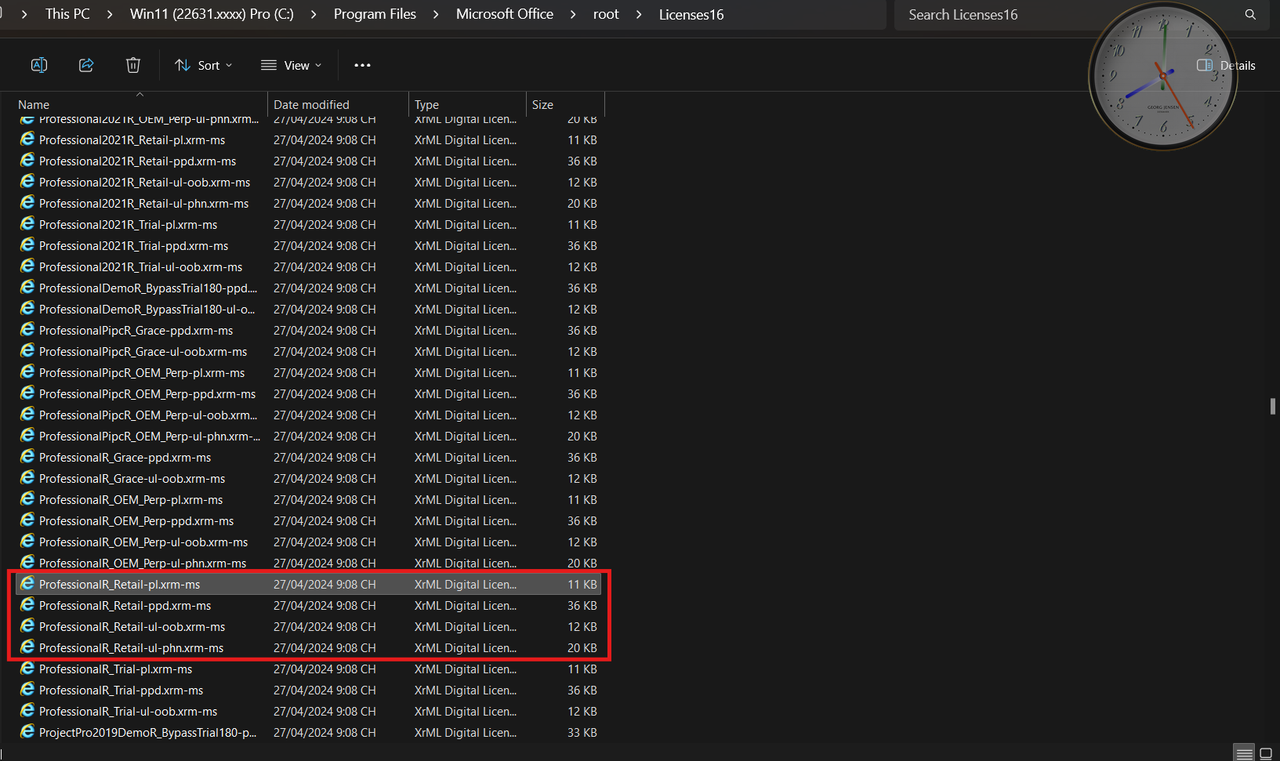Expand the chevron after root in the breadcrumb

[x=639, y=14]
